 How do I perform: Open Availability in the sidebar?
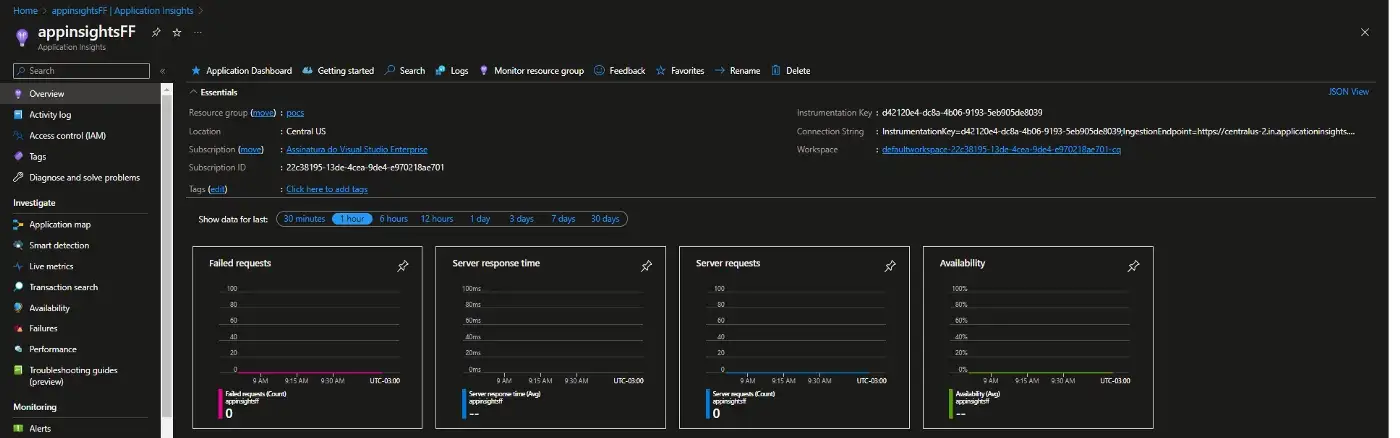coord(80,308)
